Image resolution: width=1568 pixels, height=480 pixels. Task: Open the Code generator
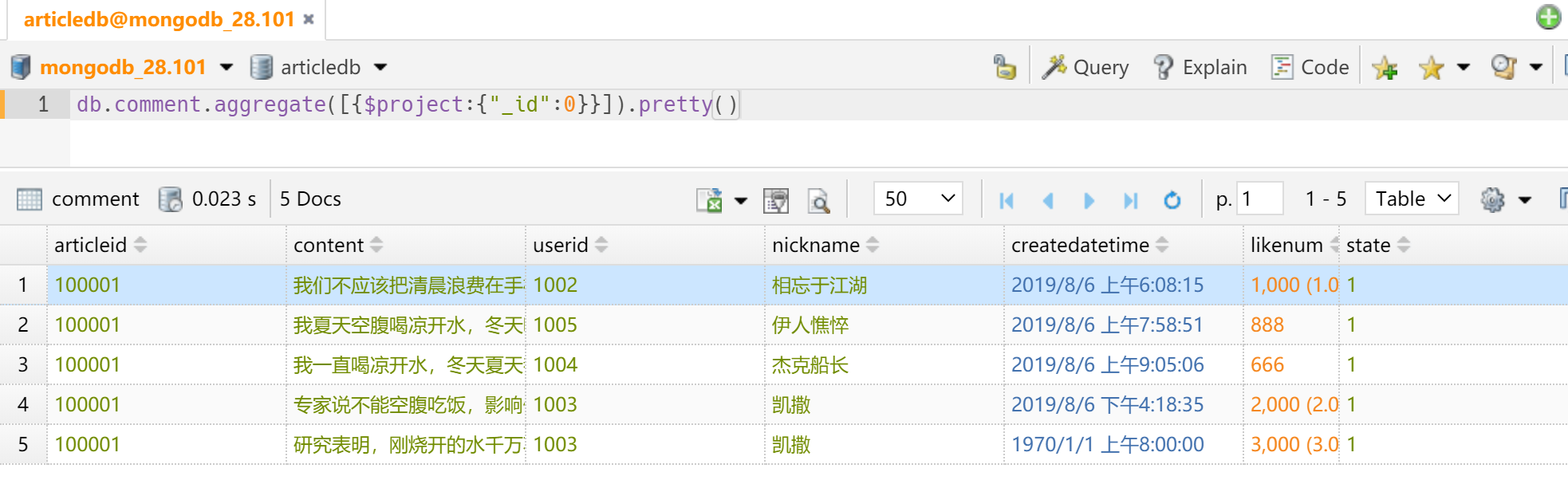[1310, 68]
